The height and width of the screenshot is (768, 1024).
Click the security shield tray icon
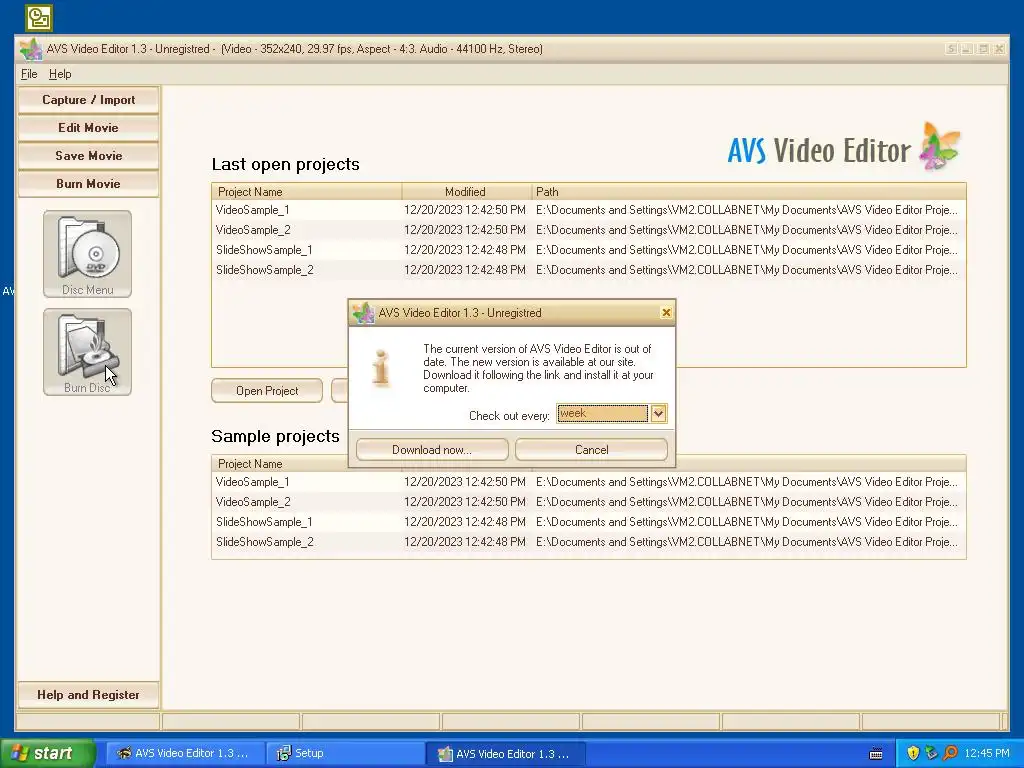(913, 753)
